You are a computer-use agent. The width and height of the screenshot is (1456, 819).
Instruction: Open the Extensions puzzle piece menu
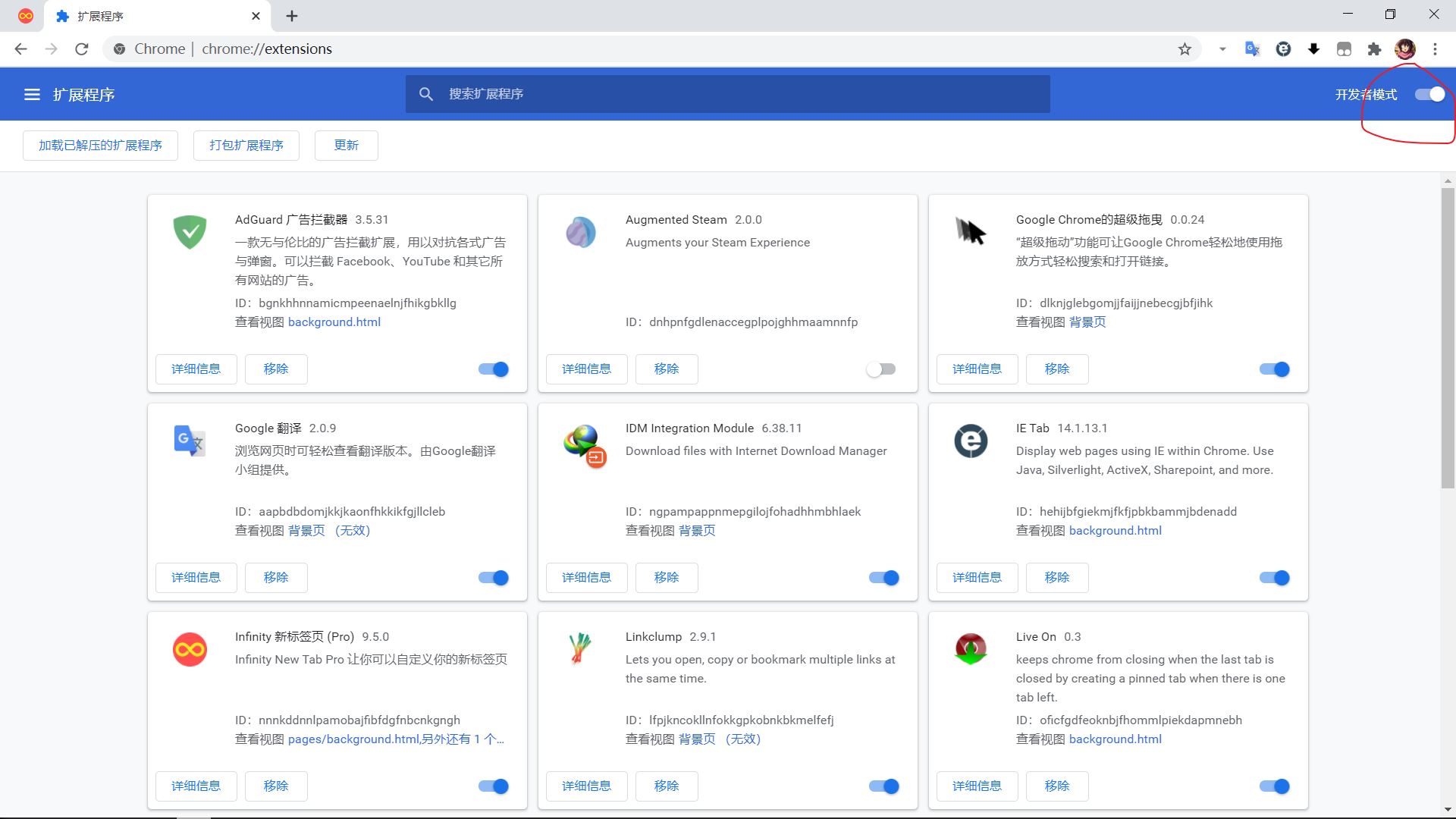(1374, 49)
